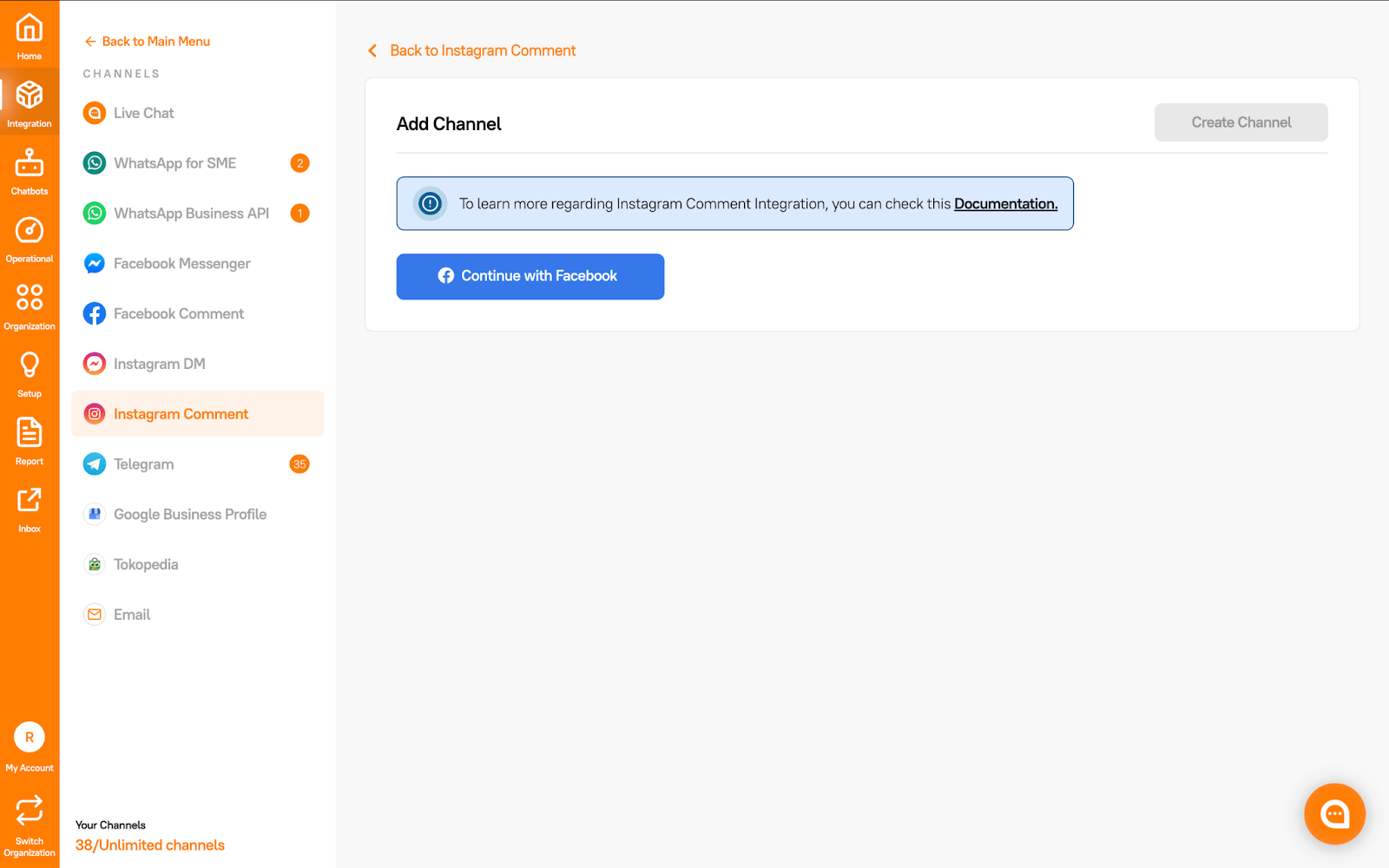Viewport: 1389px width, 868px height.
Task: Open the Organization circles icon
Action: 30,297
